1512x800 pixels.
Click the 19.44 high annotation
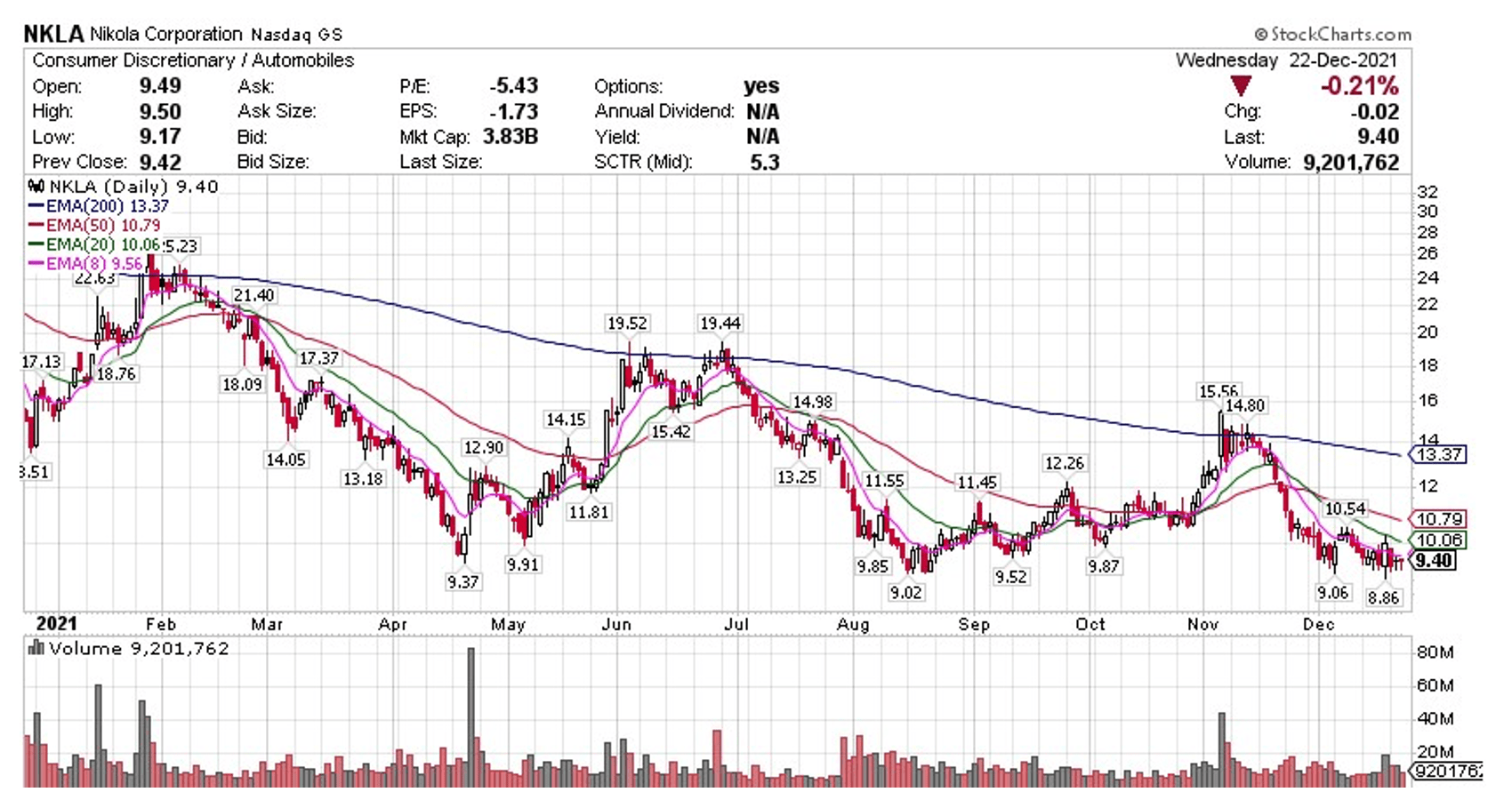click(x=720, y=324)
